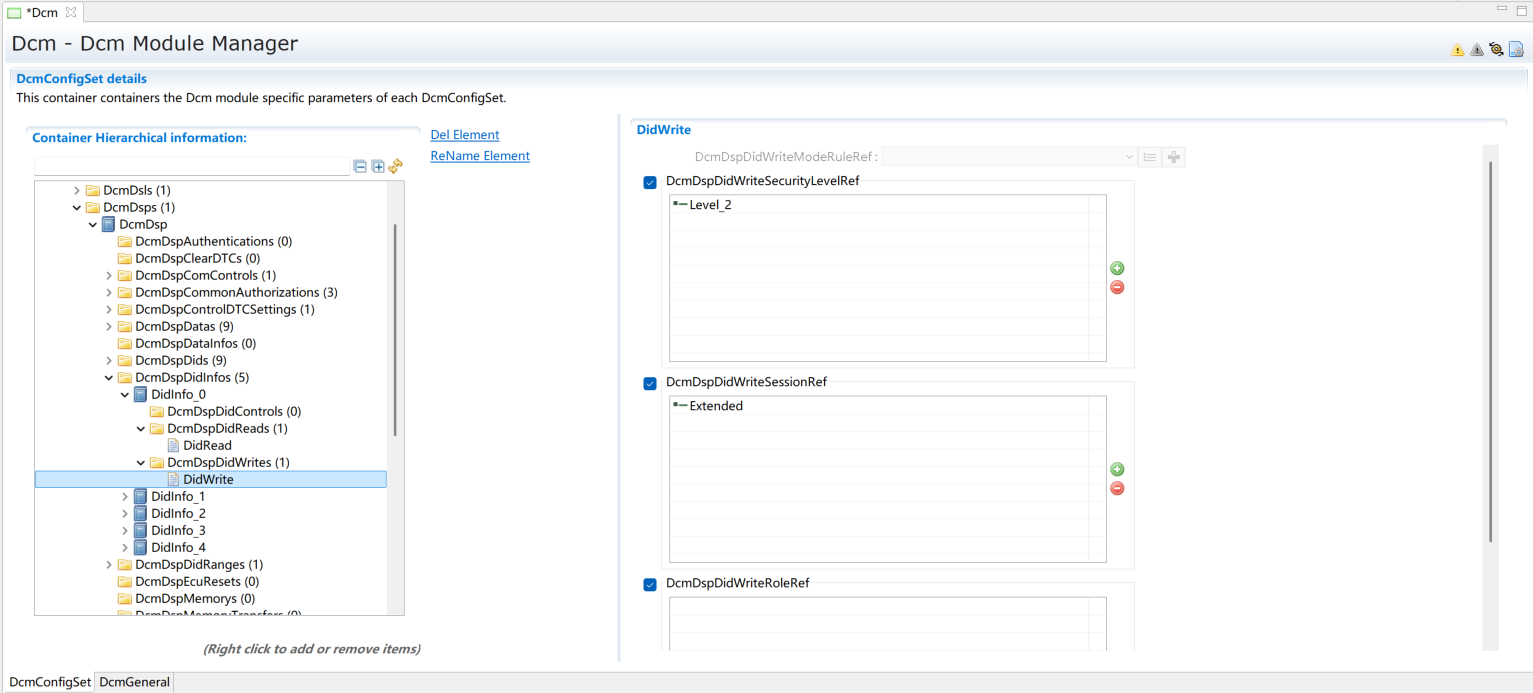The image size is (1533, 693).
Task: Select the DcmConfigSet bottom tab
Action: tap(50, 682)
